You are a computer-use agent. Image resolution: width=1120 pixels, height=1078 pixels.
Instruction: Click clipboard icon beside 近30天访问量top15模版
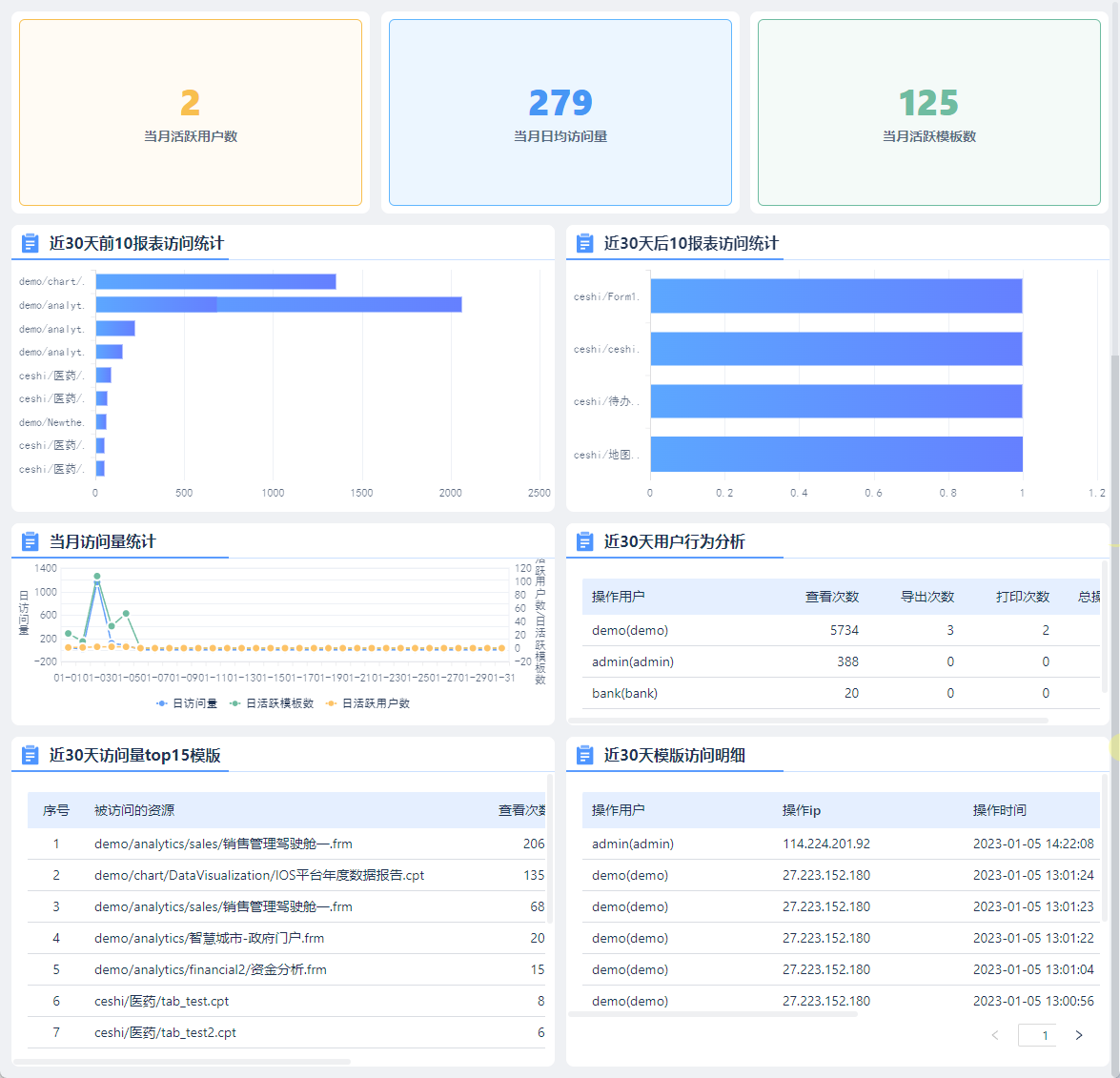click(x=30, y=755)
